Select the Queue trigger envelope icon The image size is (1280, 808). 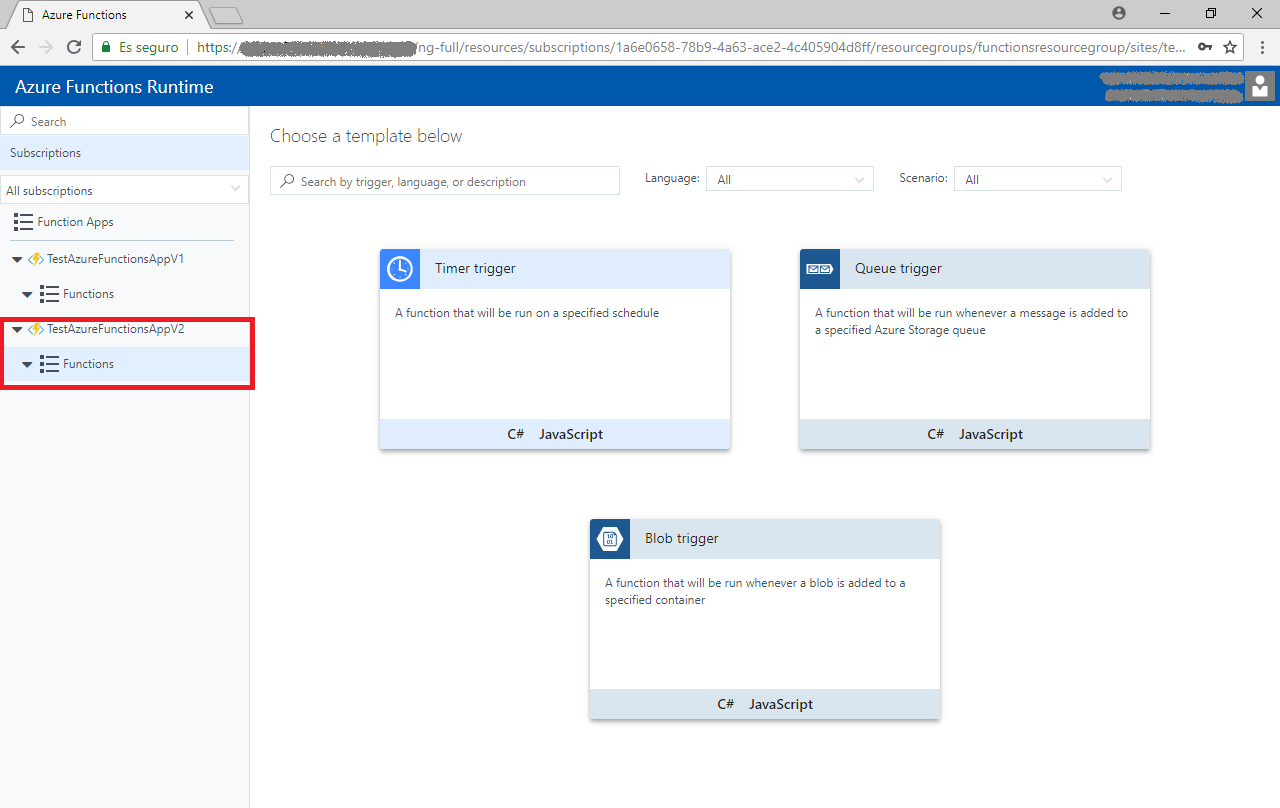(x=820, y=269)
